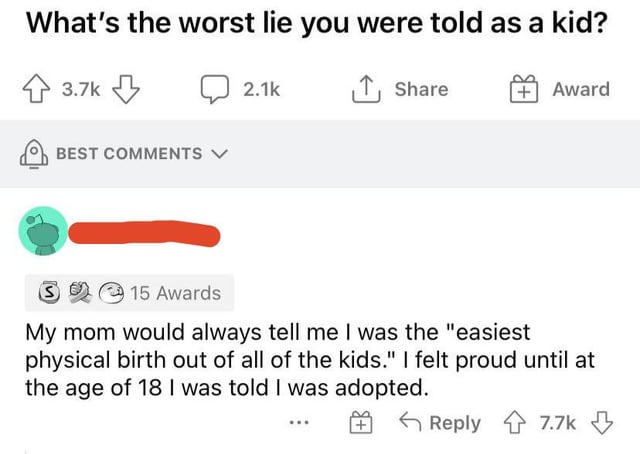Click the Share label on the post
Screen dimensions: 640x454
pyautogui.click(x=420, y=90)
